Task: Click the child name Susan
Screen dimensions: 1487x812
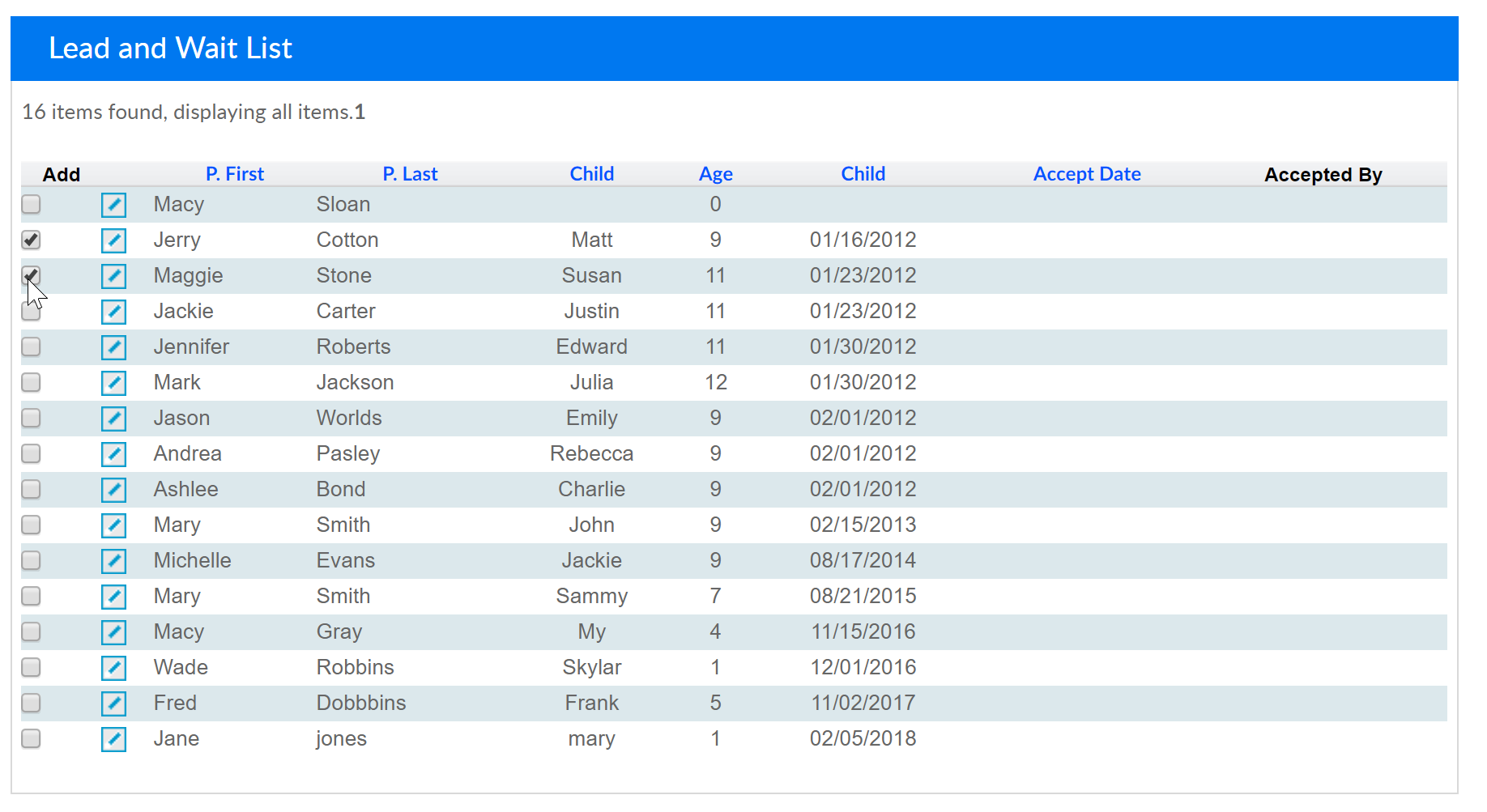Action: pyautogui.click(x=592, y=275)
